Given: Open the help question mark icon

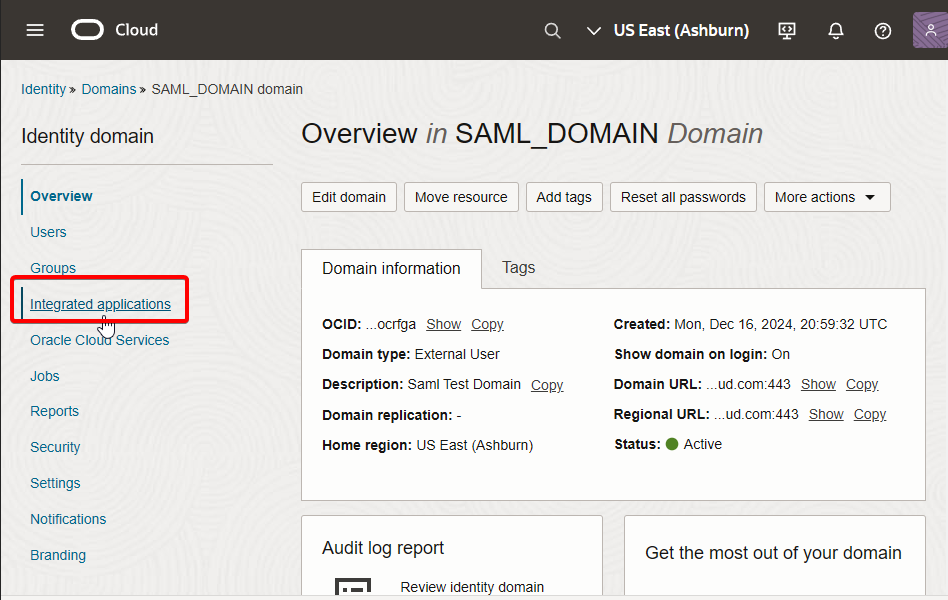Looking at the screenshot, I should [883, 30].
